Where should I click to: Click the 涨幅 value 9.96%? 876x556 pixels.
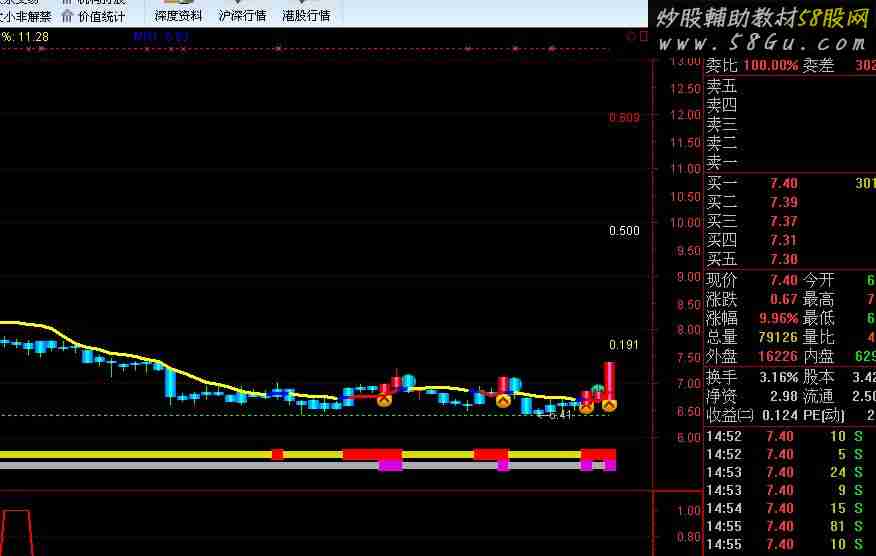[778, 319]
